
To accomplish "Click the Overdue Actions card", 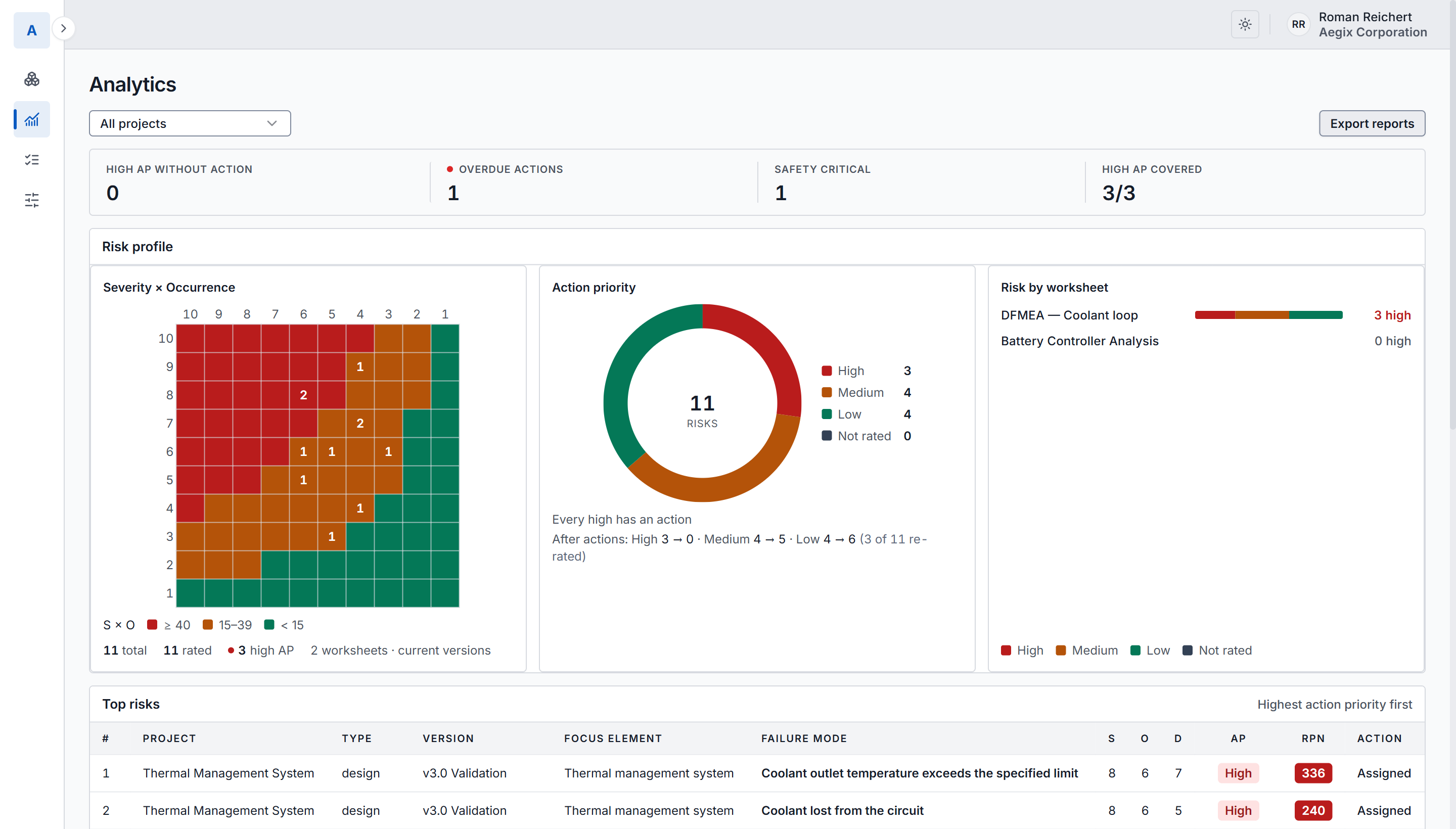I will tap(594, 183).
